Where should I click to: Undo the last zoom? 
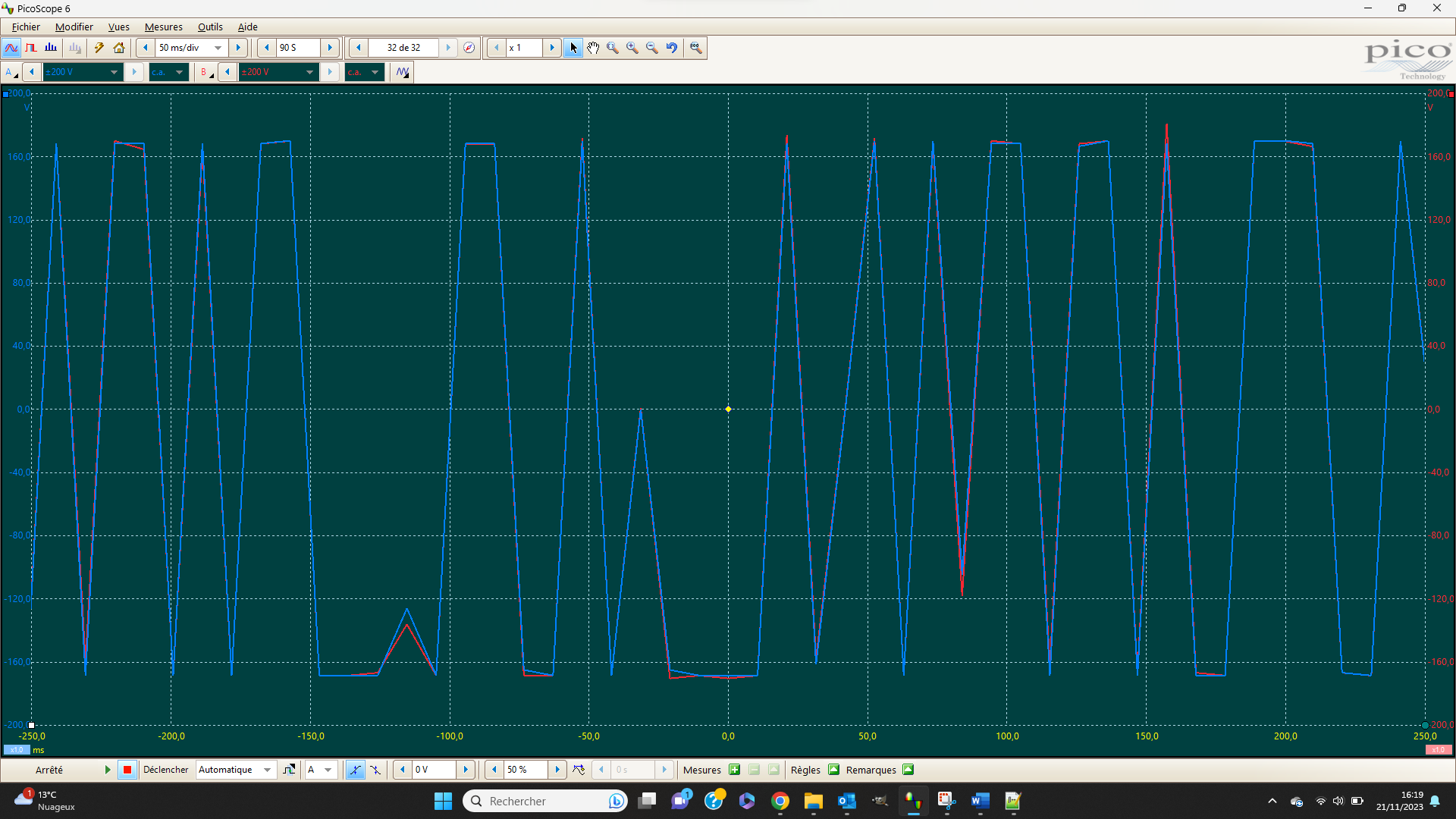[672, 48]
